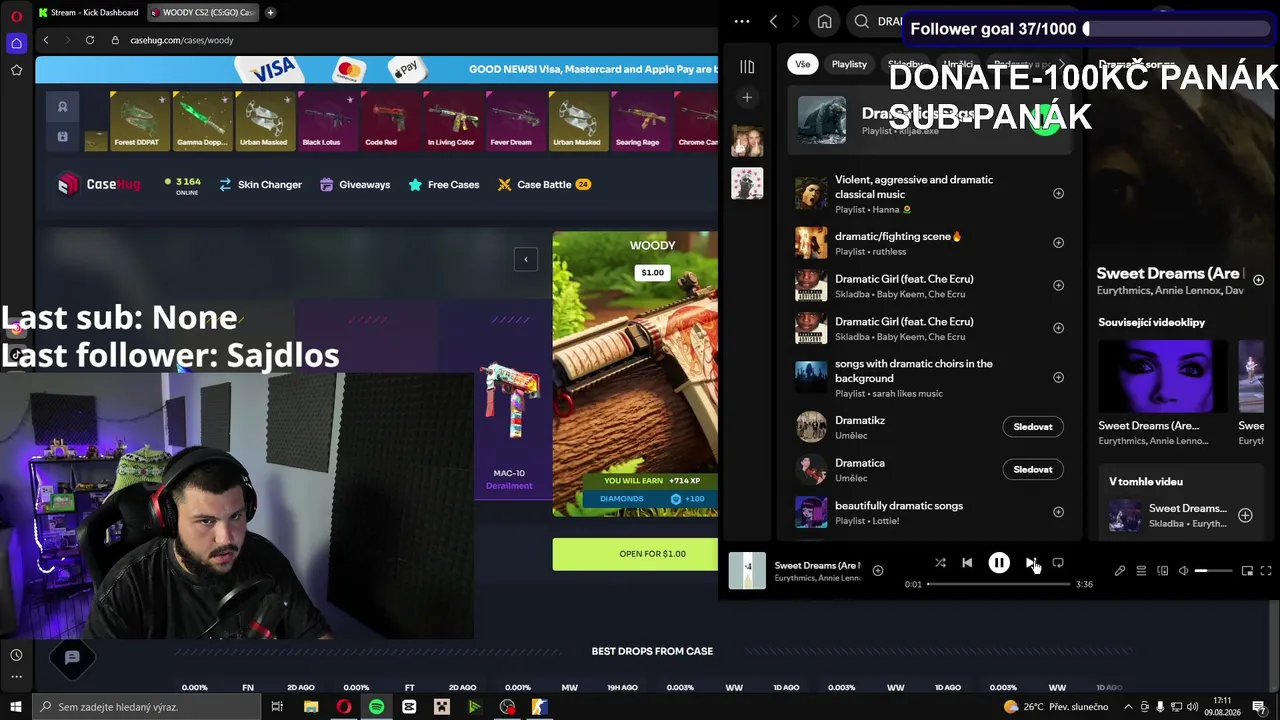Select the Playlisty filter chip

[849, 64]
